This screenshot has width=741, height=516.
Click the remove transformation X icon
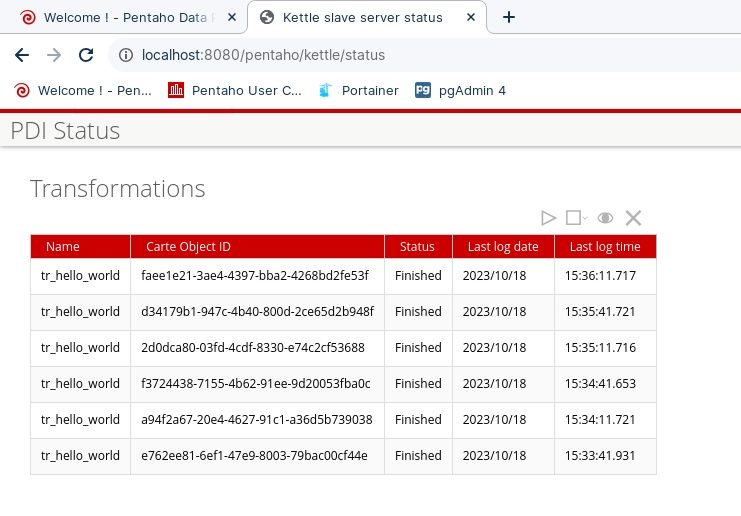(633, 218)
